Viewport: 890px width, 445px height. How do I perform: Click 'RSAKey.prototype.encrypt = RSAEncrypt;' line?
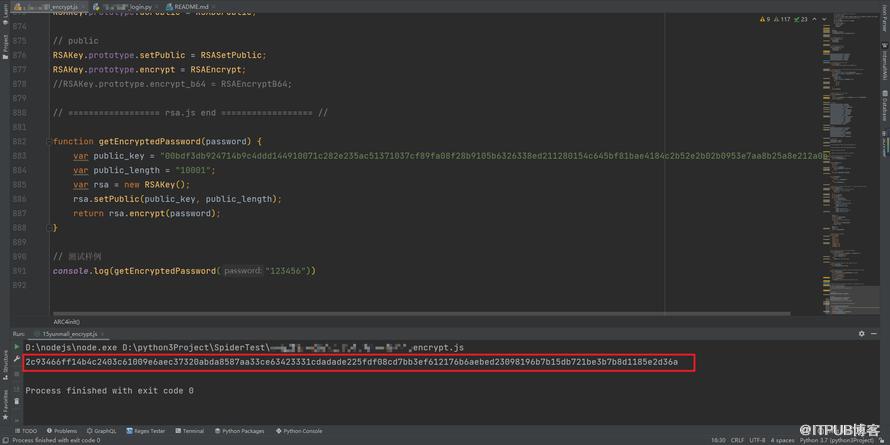click(149, 70)
